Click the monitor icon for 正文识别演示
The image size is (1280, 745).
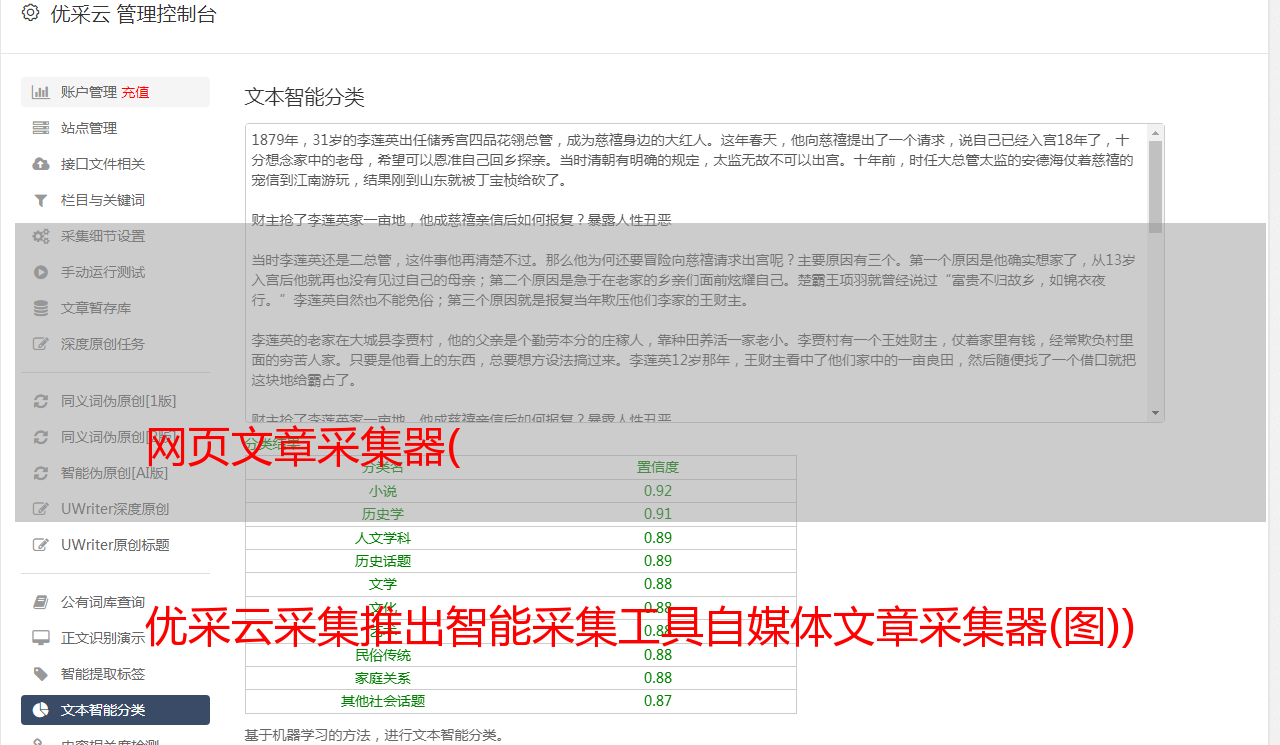(41, 638)
